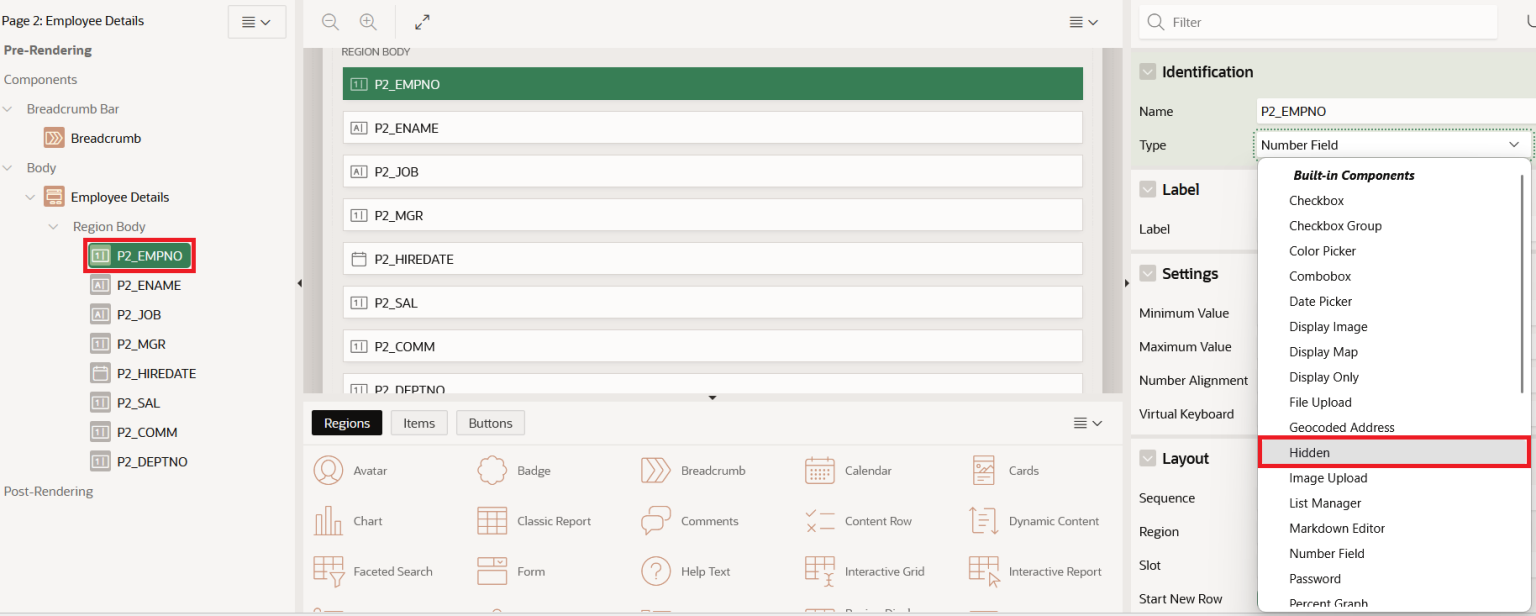Click the zoom-in magnifier icon above the layout
Screen dimensions: 1536x616
367,21
